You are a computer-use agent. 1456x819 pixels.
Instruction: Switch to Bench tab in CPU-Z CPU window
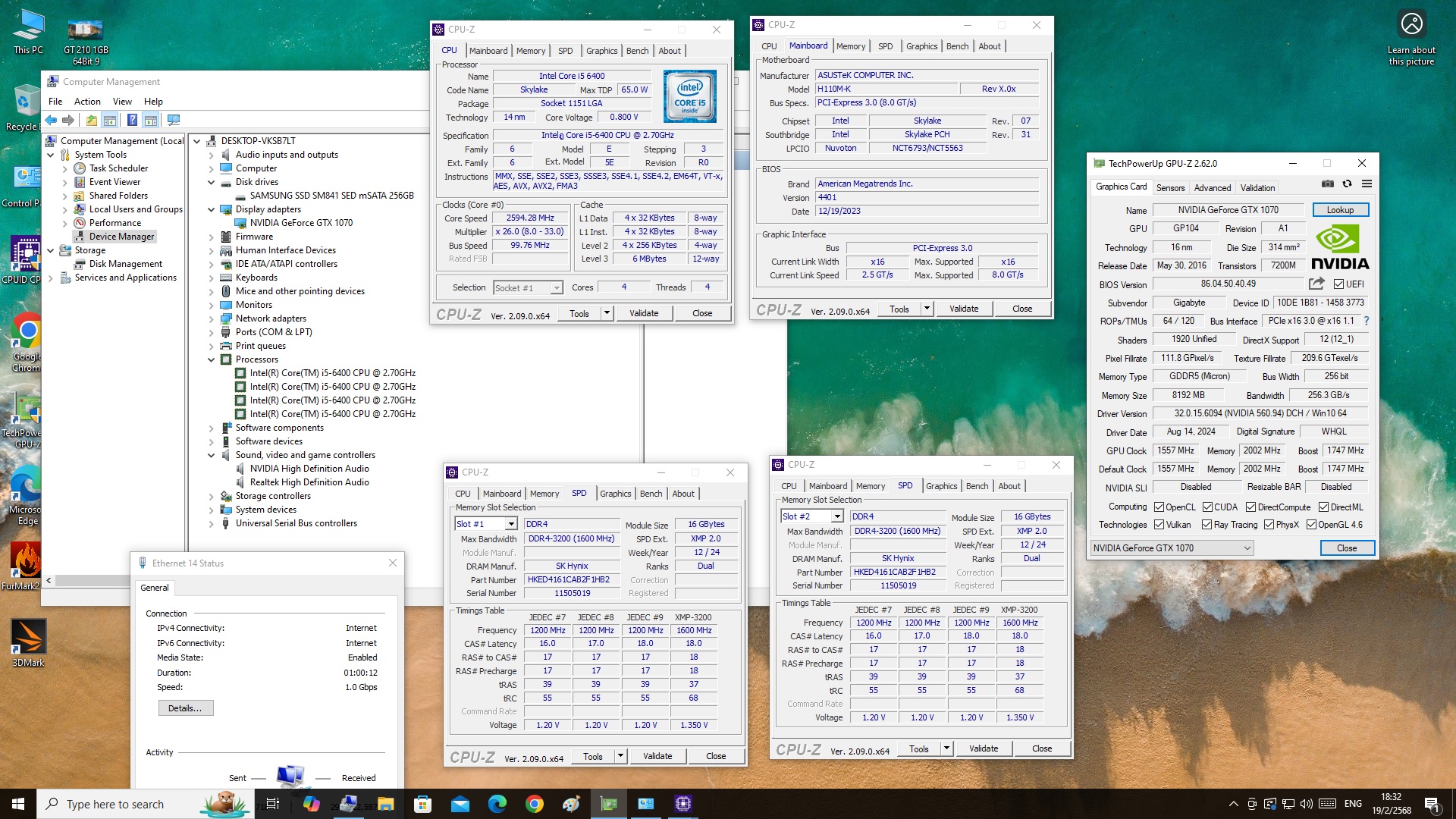pos(637,51)
